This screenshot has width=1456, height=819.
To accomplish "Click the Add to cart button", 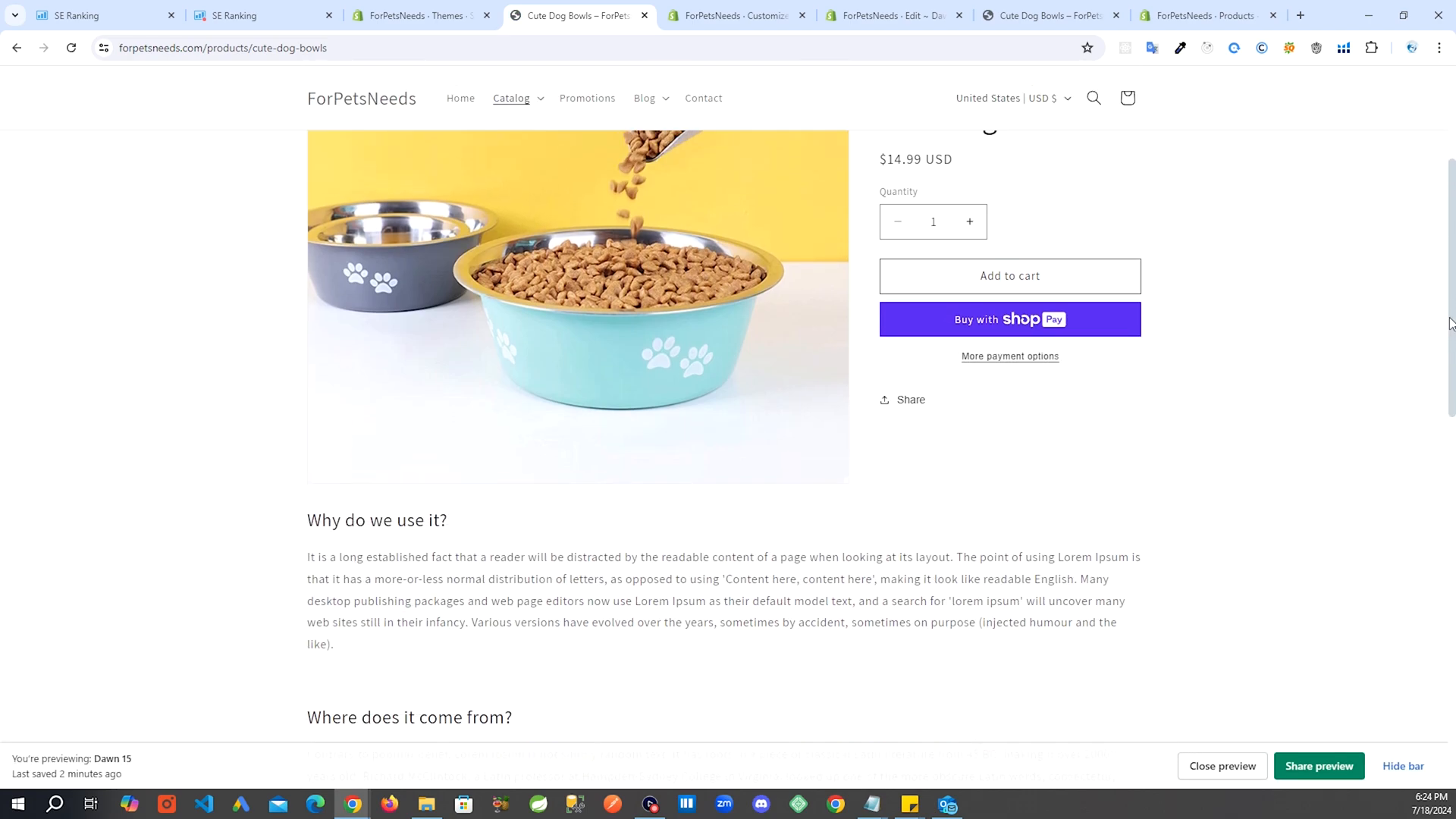I will (1010, 275).
